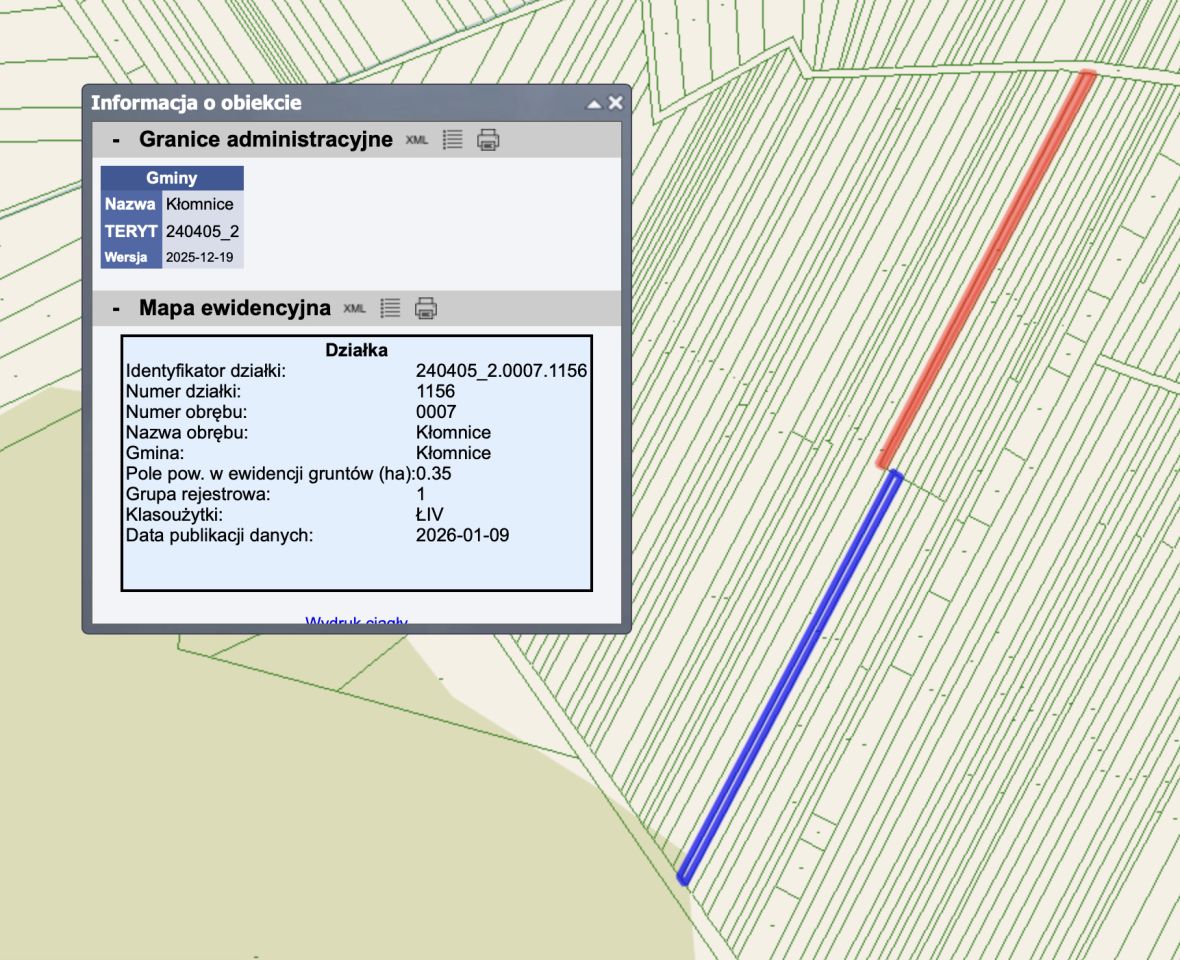Select Klasoużytki value ŁIV
1180x960 pixels.
point(430,515)
